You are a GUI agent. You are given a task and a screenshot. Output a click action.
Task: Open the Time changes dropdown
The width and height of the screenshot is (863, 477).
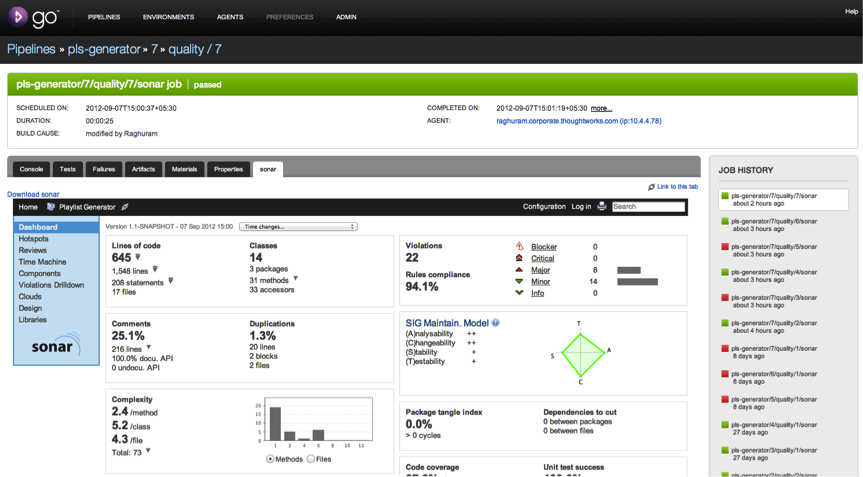click(298, 227)
